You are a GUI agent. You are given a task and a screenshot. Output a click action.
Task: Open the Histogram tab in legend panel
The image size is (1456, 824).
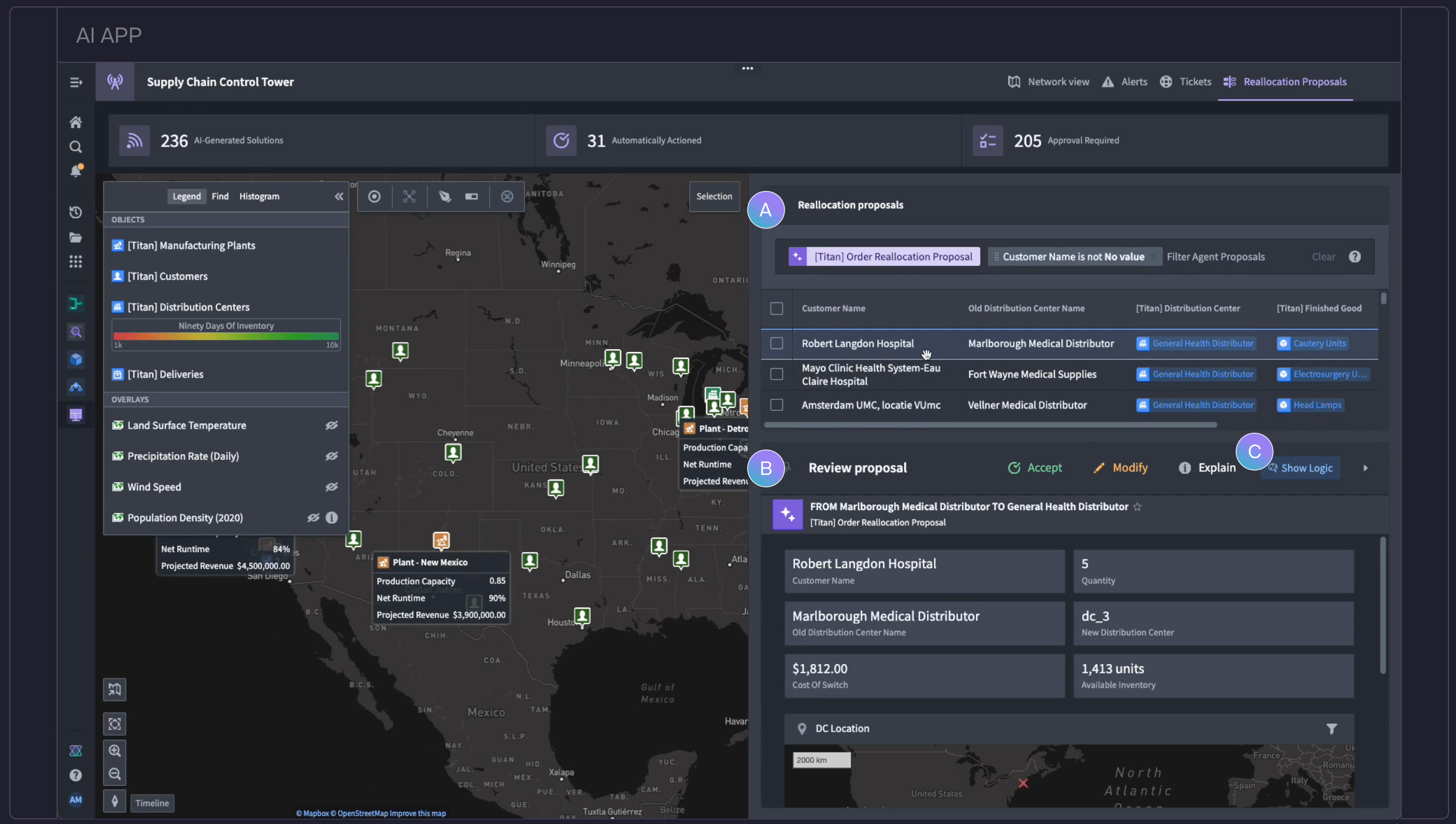[259, 197]
